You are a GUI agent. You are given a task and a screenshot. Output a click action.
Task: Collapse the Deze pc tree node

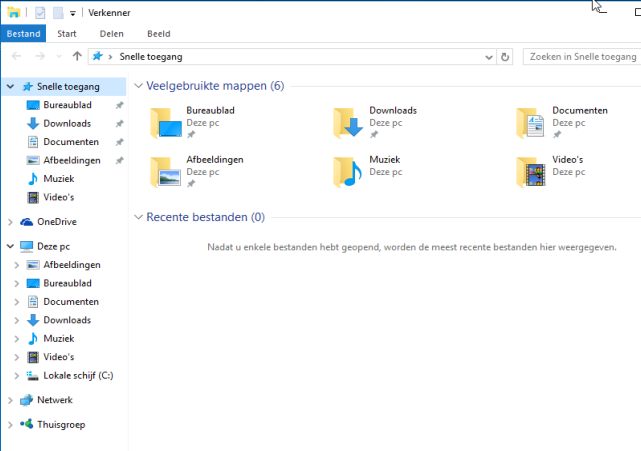[x=10, y=245]
